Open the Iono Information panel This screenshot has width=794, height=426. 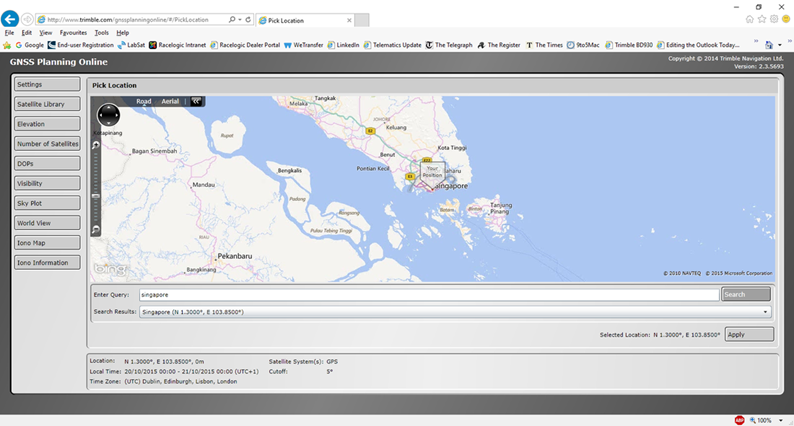(47, 262)
